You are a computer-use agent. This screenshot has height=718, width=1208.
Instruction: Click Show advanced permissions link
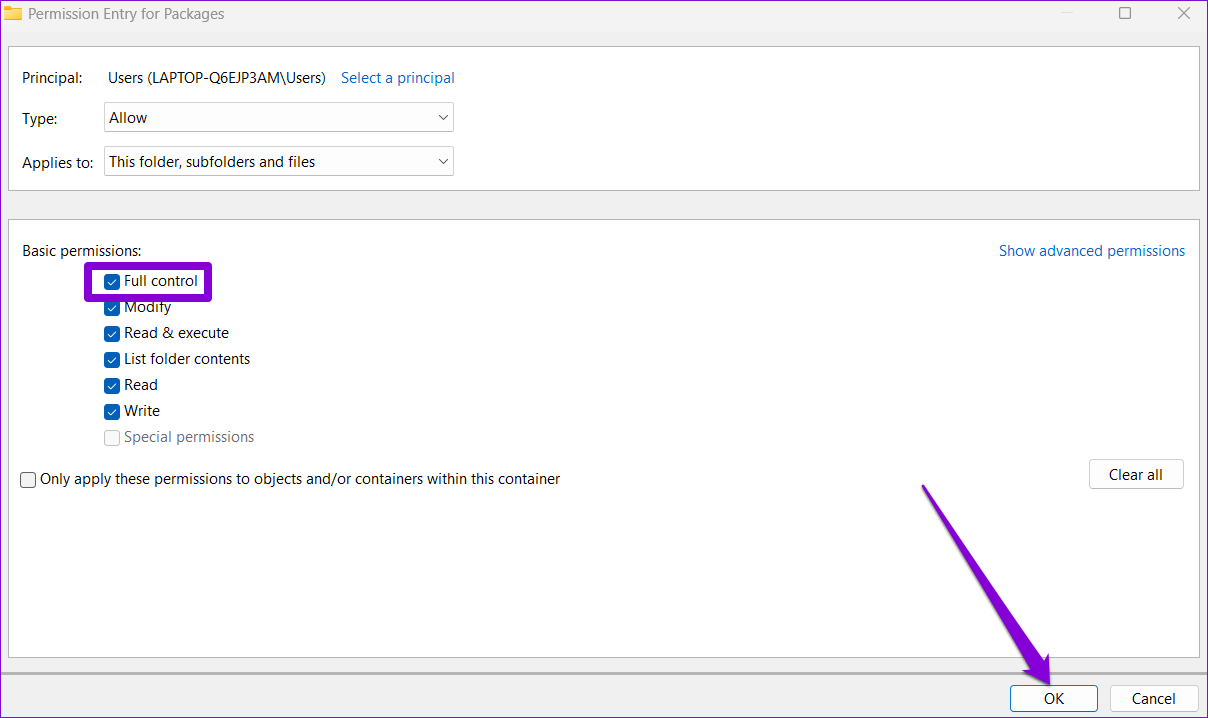(x=1092, y=251)
